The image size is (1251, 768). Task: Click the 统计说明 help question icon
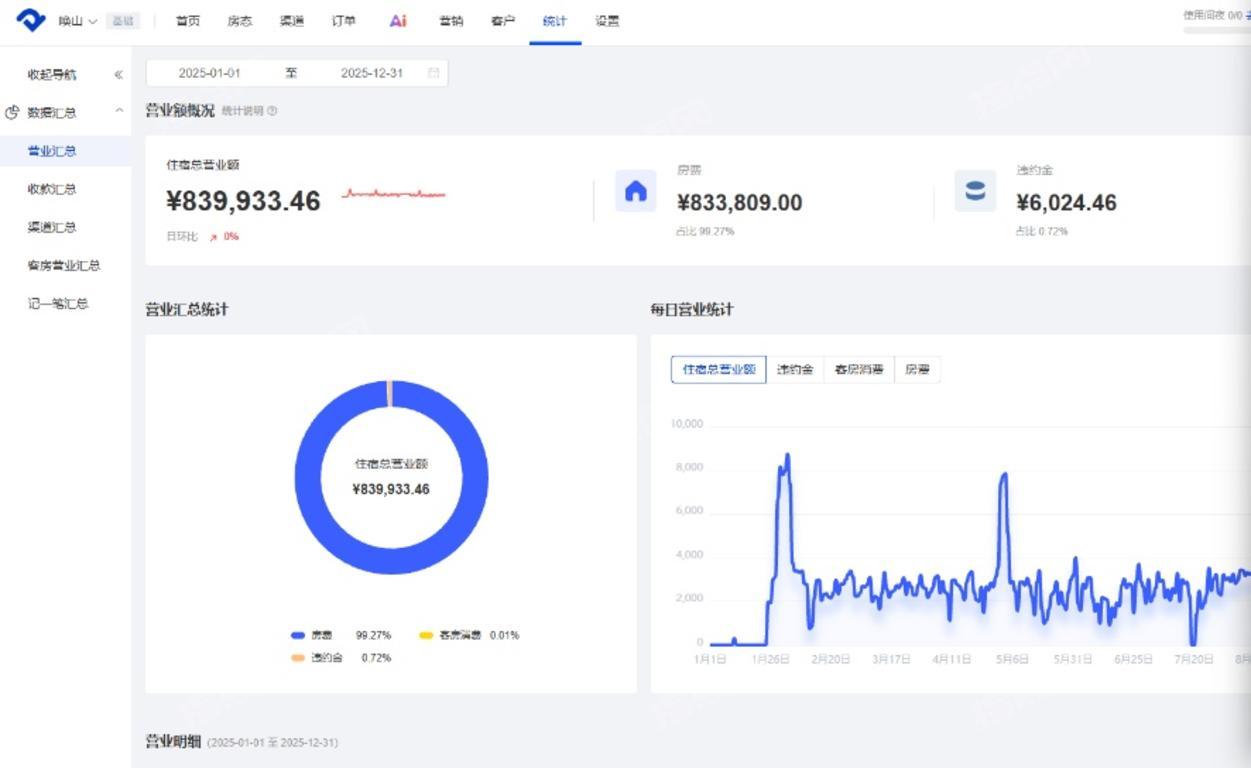click(272, 111)
